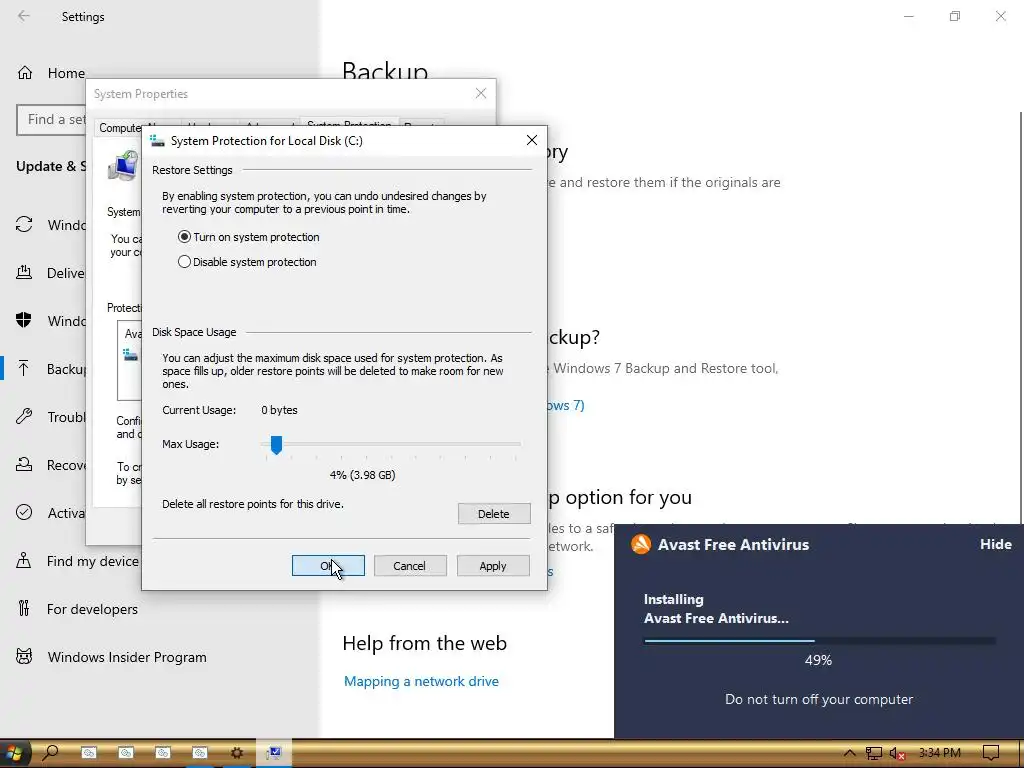Open For developers in sidebar
The width and height of the screenshot is (1024, 768).
pos(92,609)
